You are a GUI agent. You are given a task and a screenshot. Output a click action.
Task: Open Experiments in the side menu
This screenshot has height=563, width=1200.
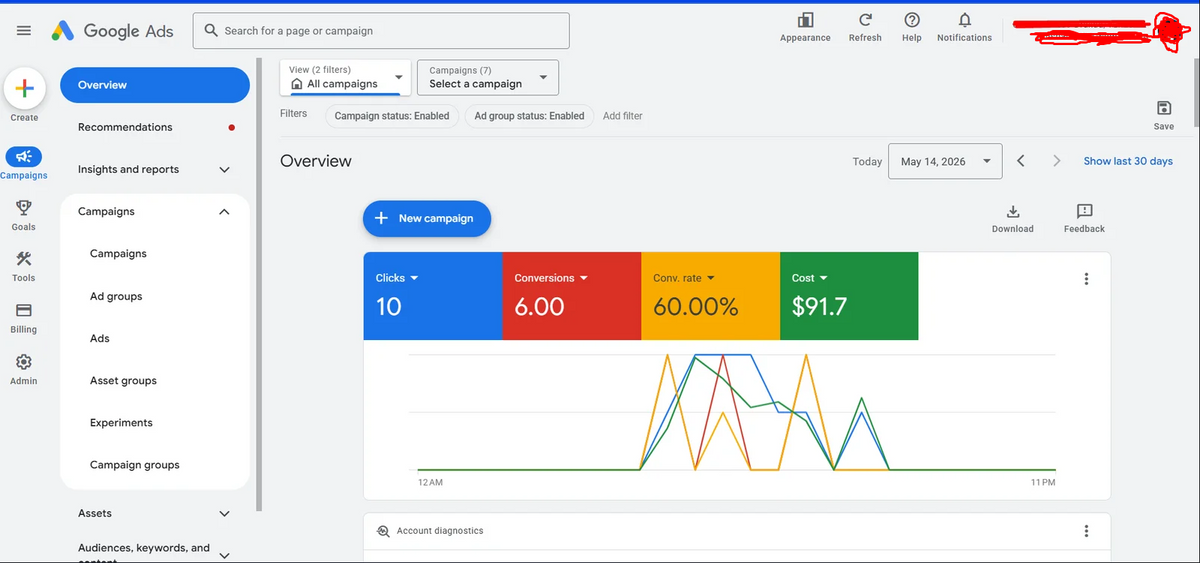point(121,423)
